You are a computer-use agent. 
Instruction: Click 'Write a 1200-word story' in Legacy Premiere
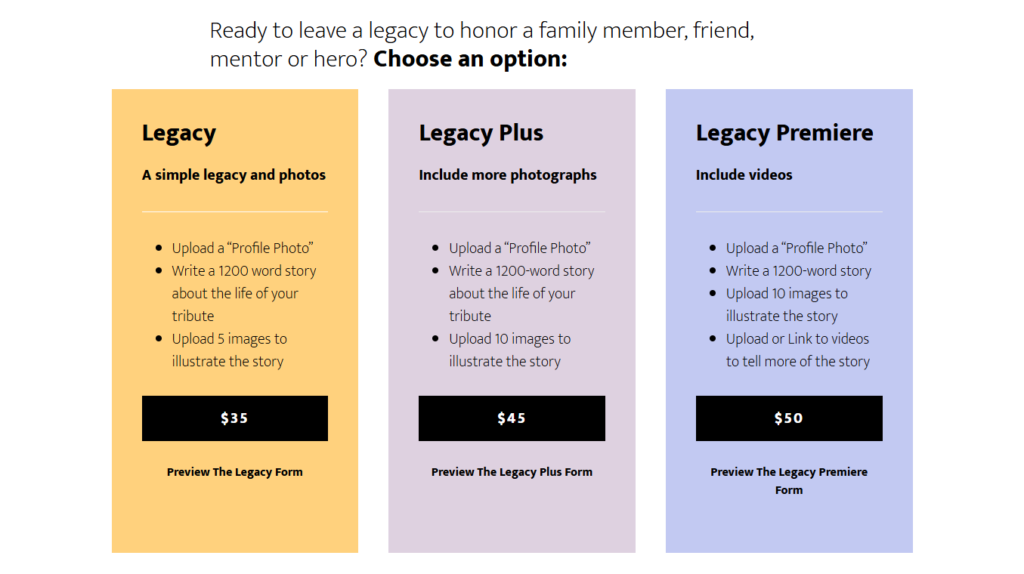pos(798,271)
